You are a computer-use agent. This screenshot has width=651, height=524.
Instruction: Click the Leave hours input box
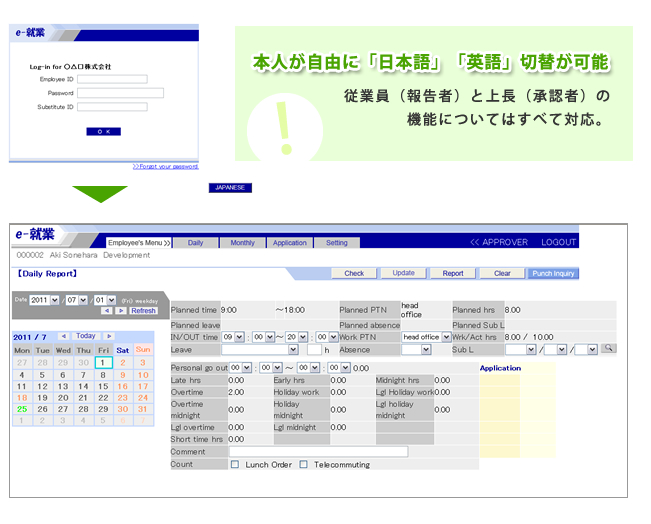[314, 350]
